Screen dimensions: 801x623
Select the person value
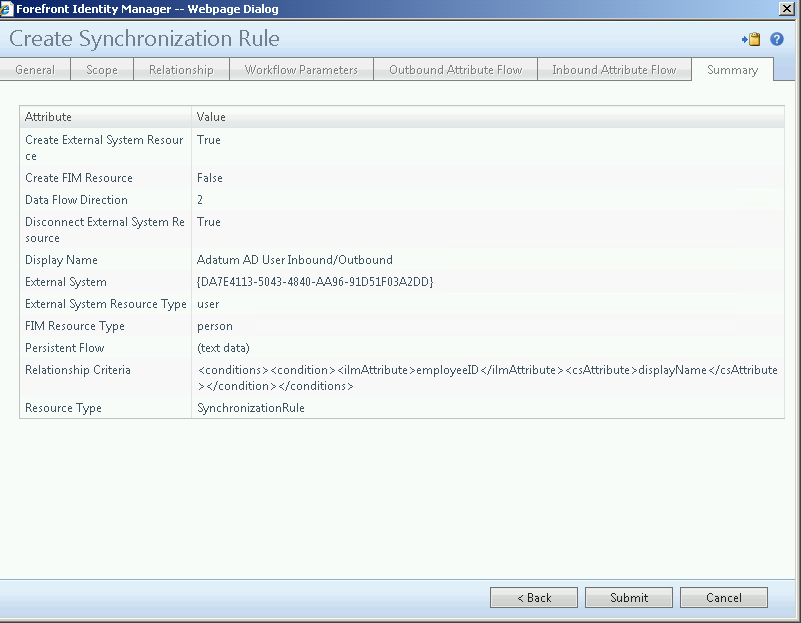(x=215, y=326)
